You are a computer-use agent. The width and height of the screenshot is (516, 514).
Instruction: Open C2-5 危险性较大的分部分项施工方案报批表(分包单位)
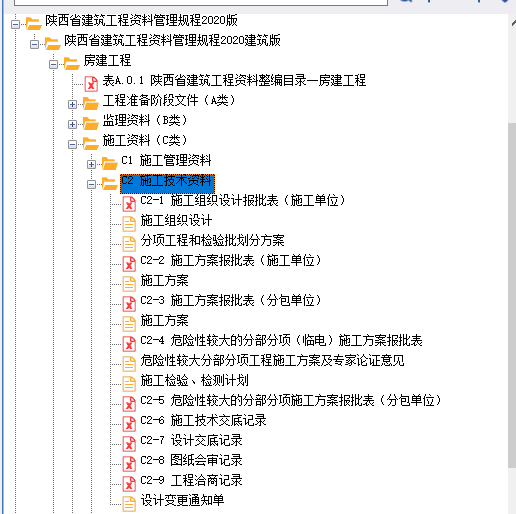[291, 400]
